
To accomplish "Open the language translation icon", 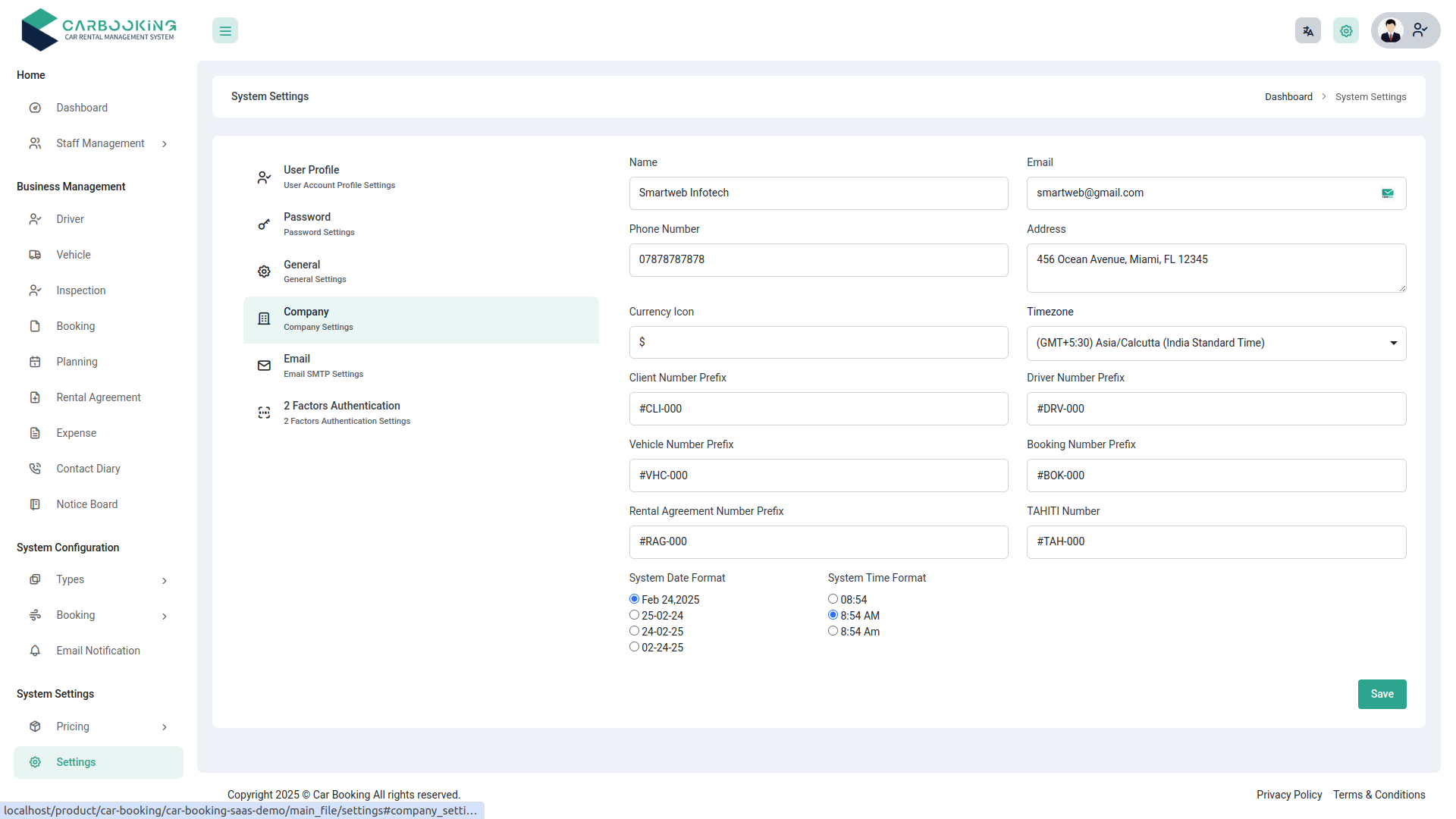I will coord(1307,31).
